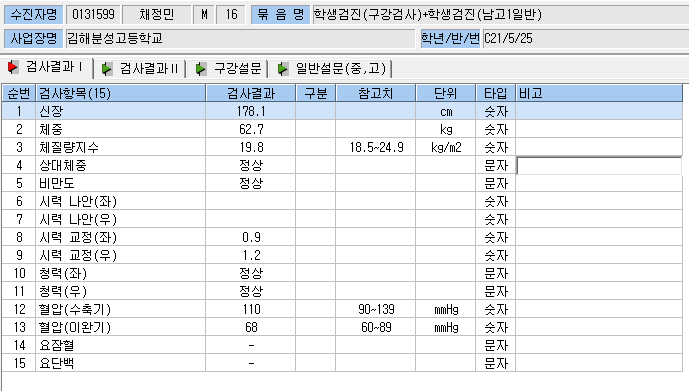Click the 사업장명 field 김해분성고등학교

[x=240, y=39]
